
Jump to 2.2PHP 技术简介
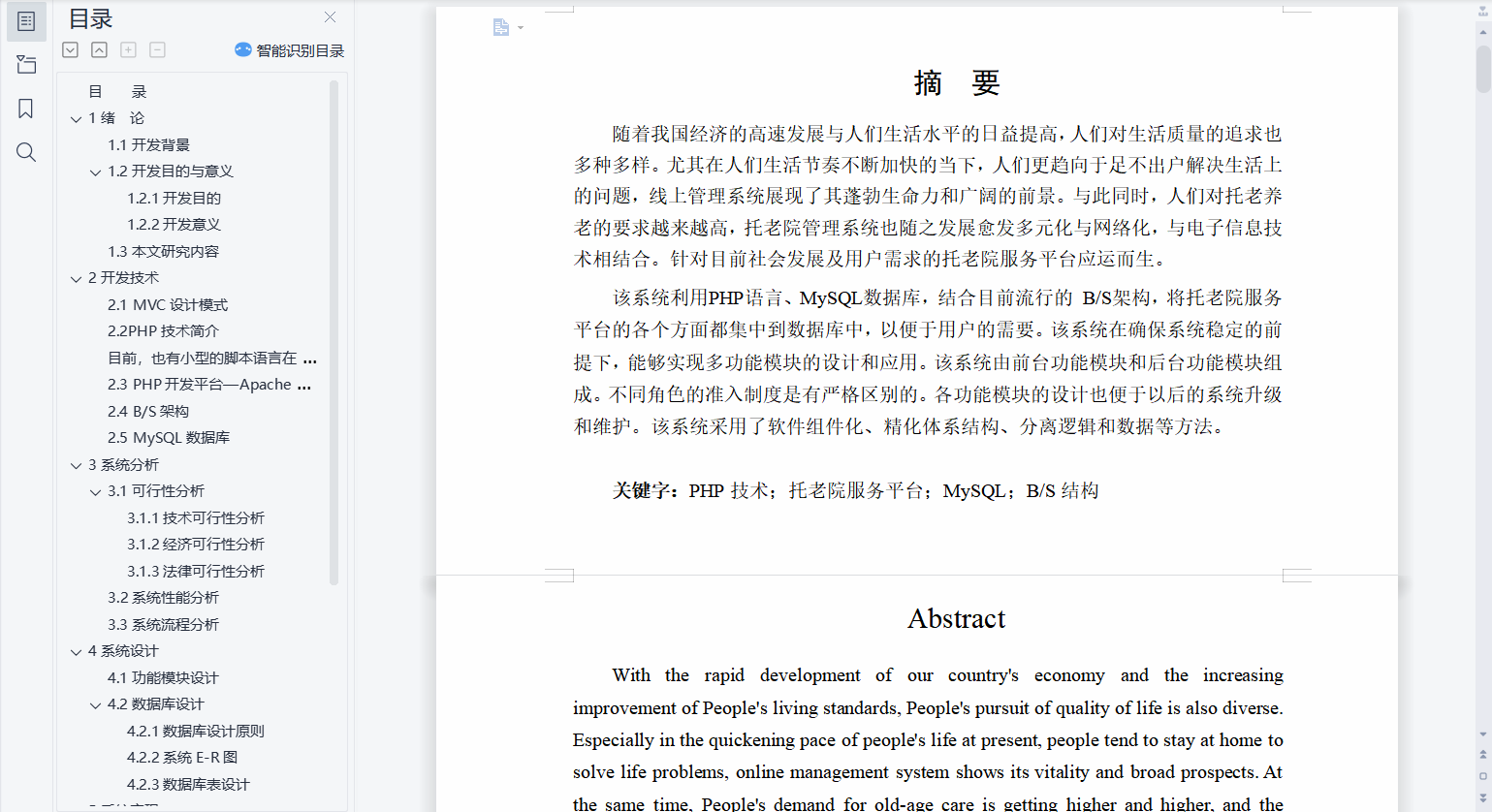pos(163,331)
